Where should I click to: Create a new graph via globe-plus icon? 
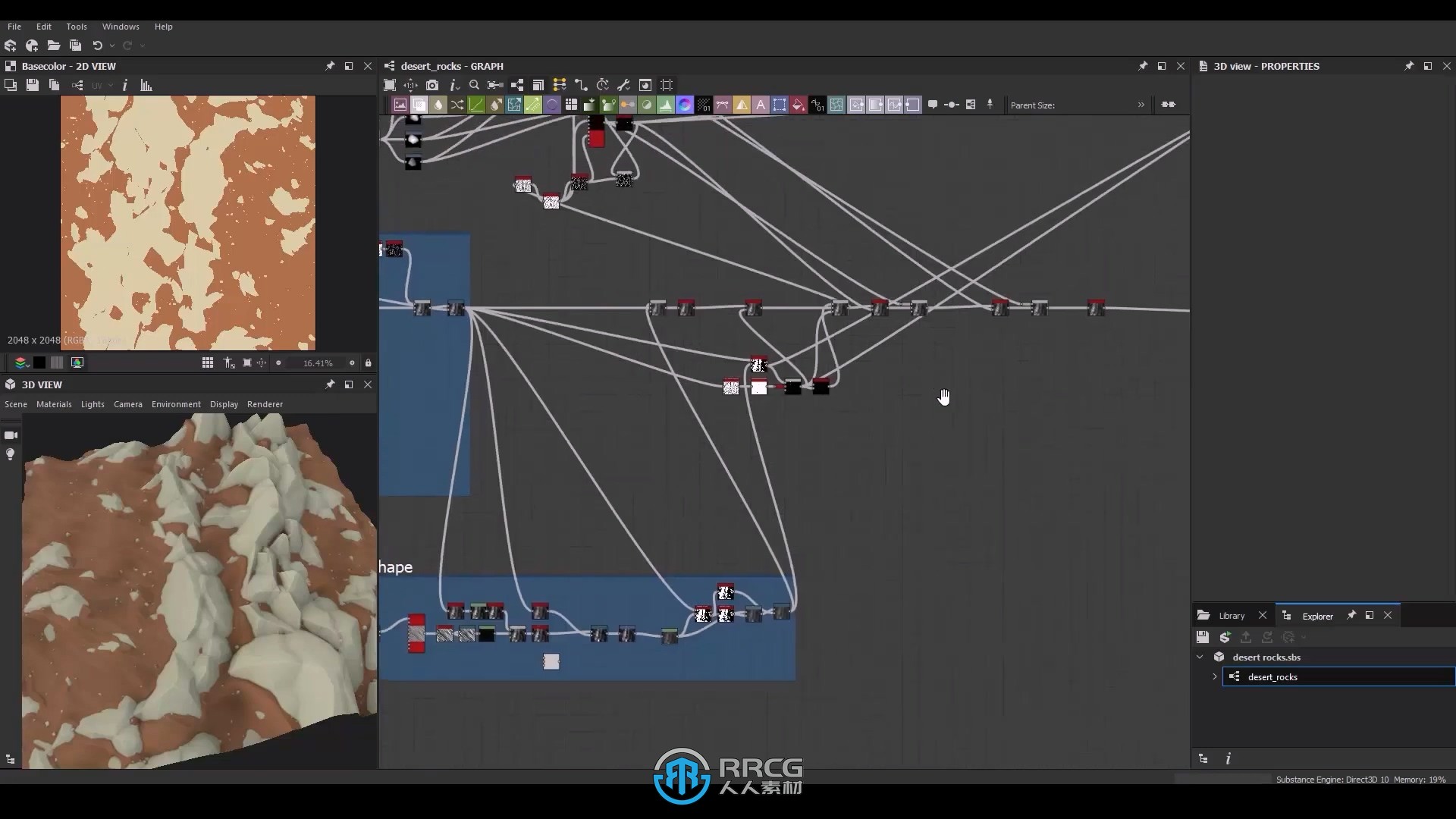32,45
